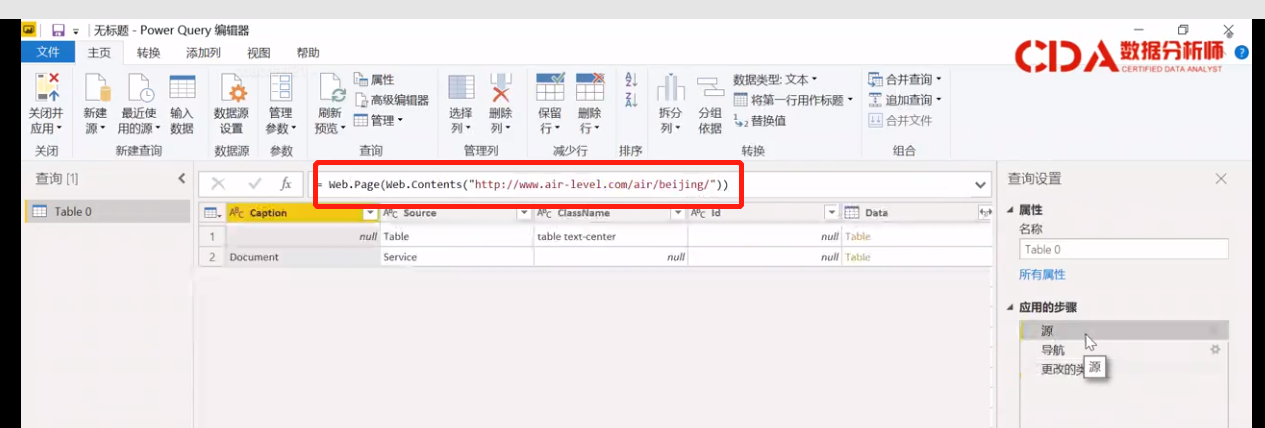Click the 'Document' cell in row 2
1265x428 pixels.
click(303, 257)
